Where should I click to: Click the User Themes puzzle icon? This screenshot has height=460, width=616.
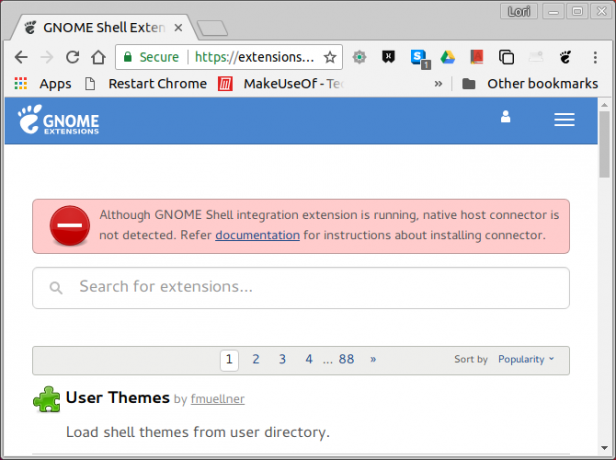tap(47, 399)
